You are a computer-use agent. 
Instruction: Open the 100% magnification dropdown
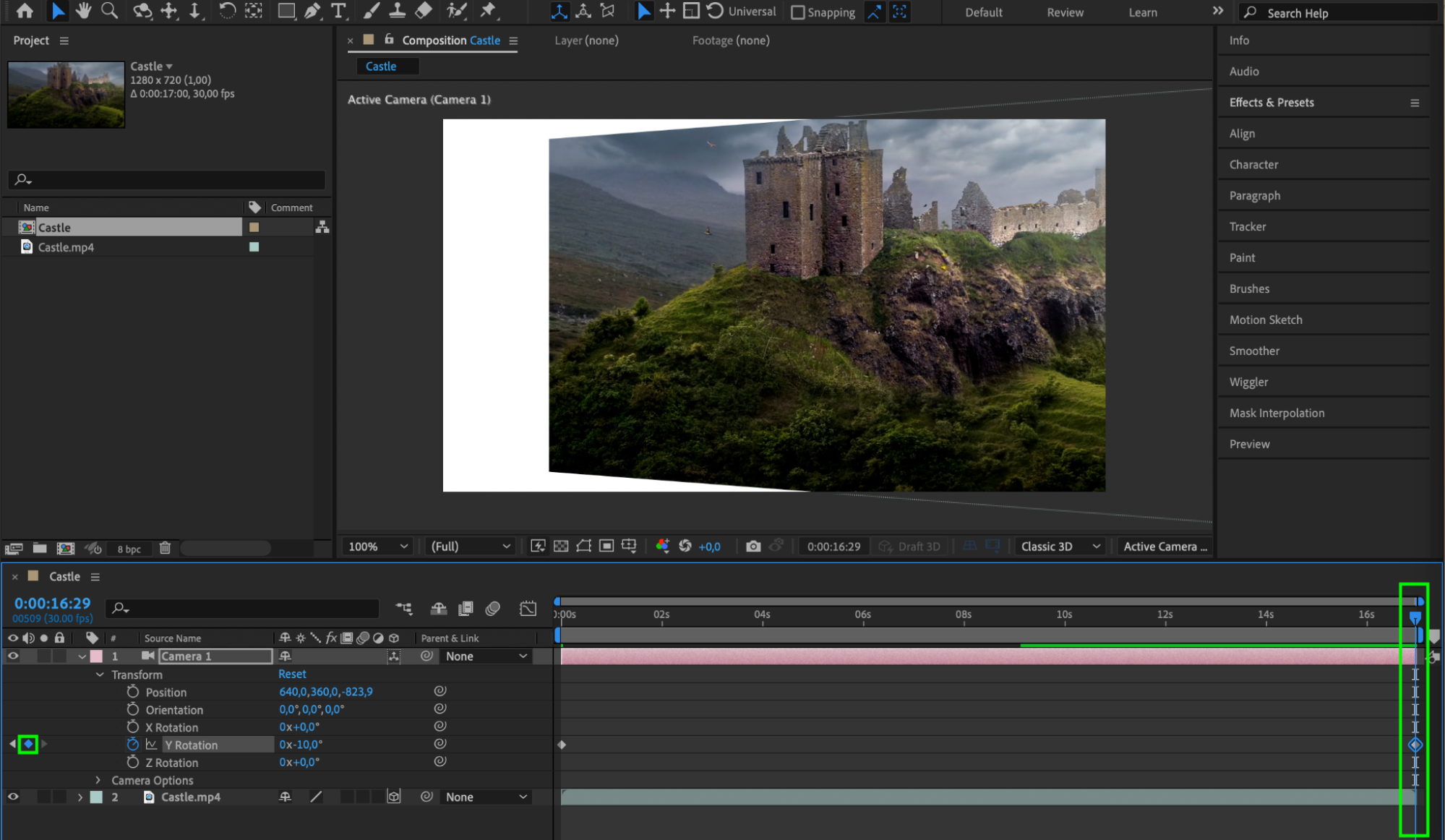(x=377, y=547)
